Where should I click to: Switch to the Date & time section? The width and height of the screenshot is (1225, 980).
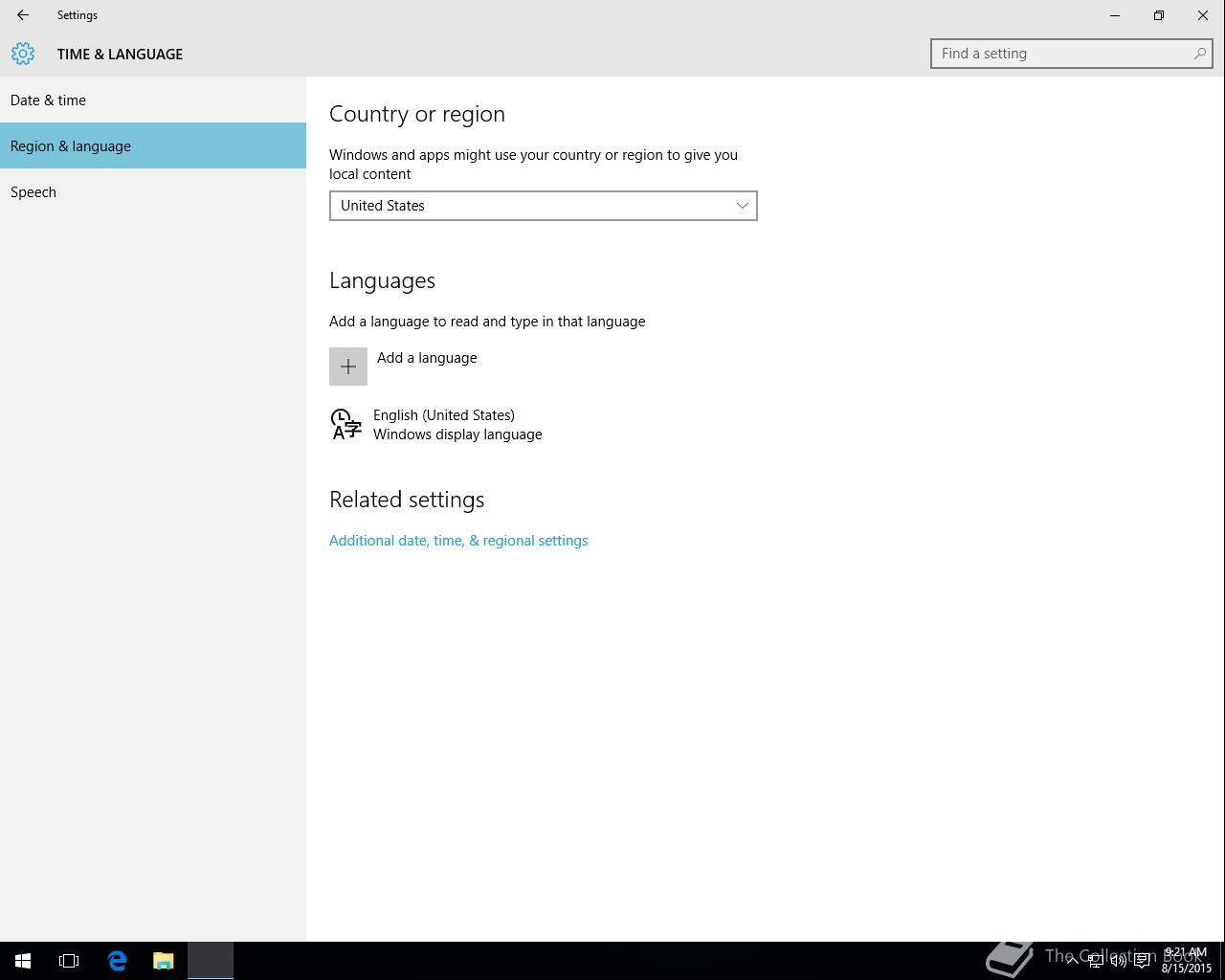pyautogui.click(x=153, y=100)
